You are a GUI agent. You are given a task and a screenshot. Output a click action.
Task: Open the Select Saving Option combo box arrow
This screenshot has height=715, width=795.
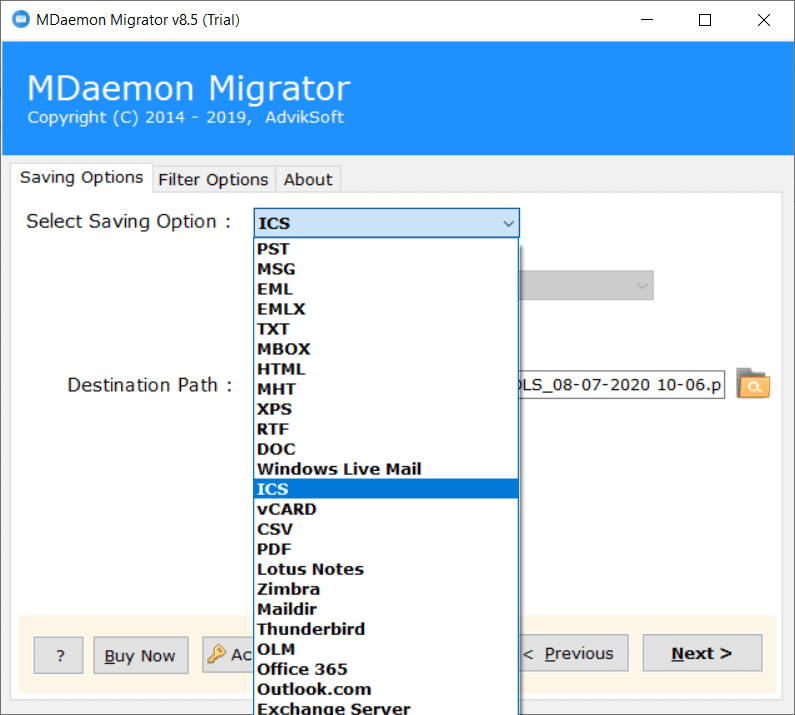(508, 223)
